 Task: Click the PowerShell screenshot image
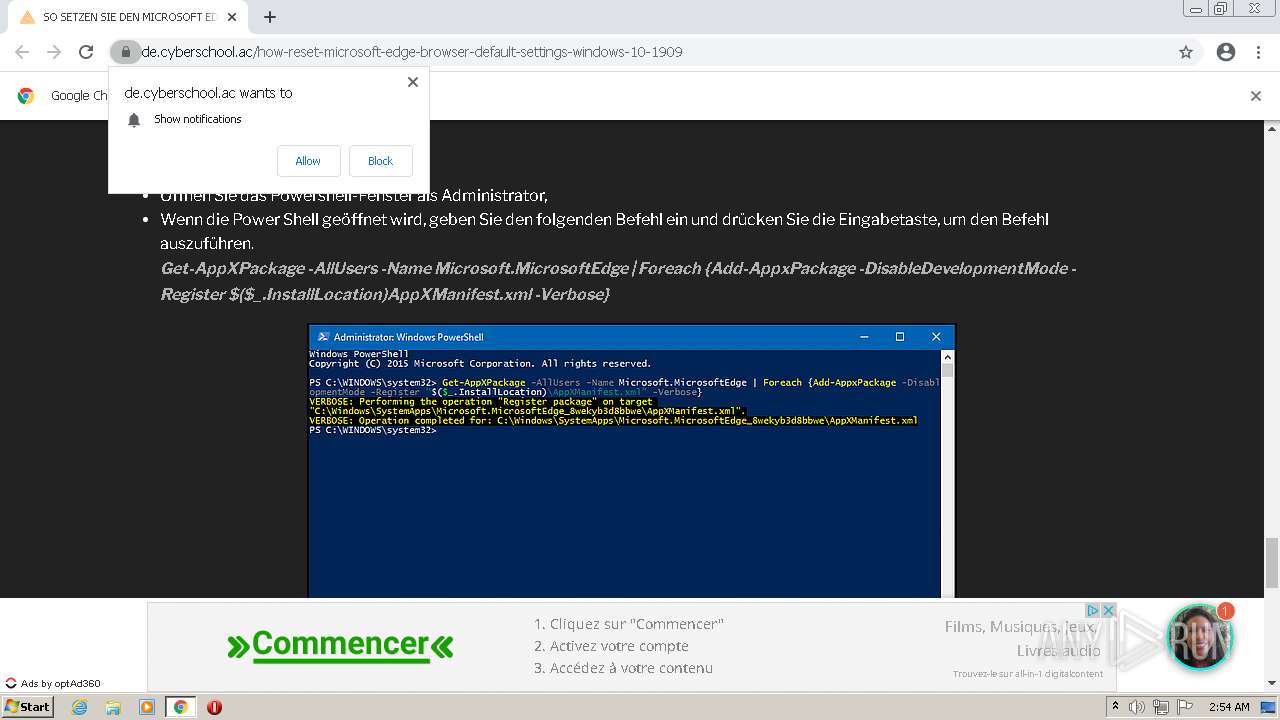(x=632, y=461)
